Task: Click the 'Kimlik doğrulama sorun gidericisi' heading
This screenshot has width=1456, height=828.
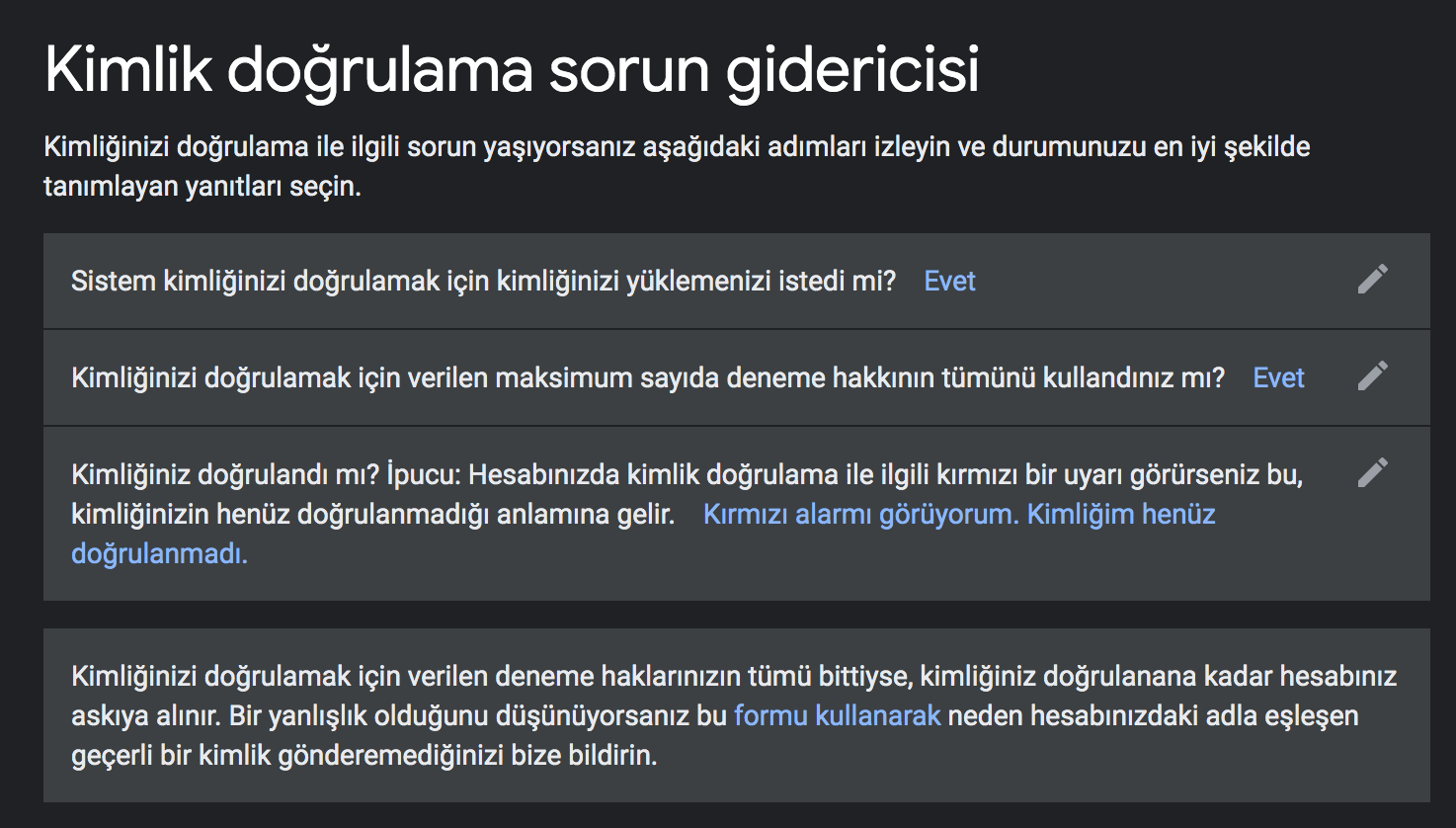Action: click(x=512, y=71)
